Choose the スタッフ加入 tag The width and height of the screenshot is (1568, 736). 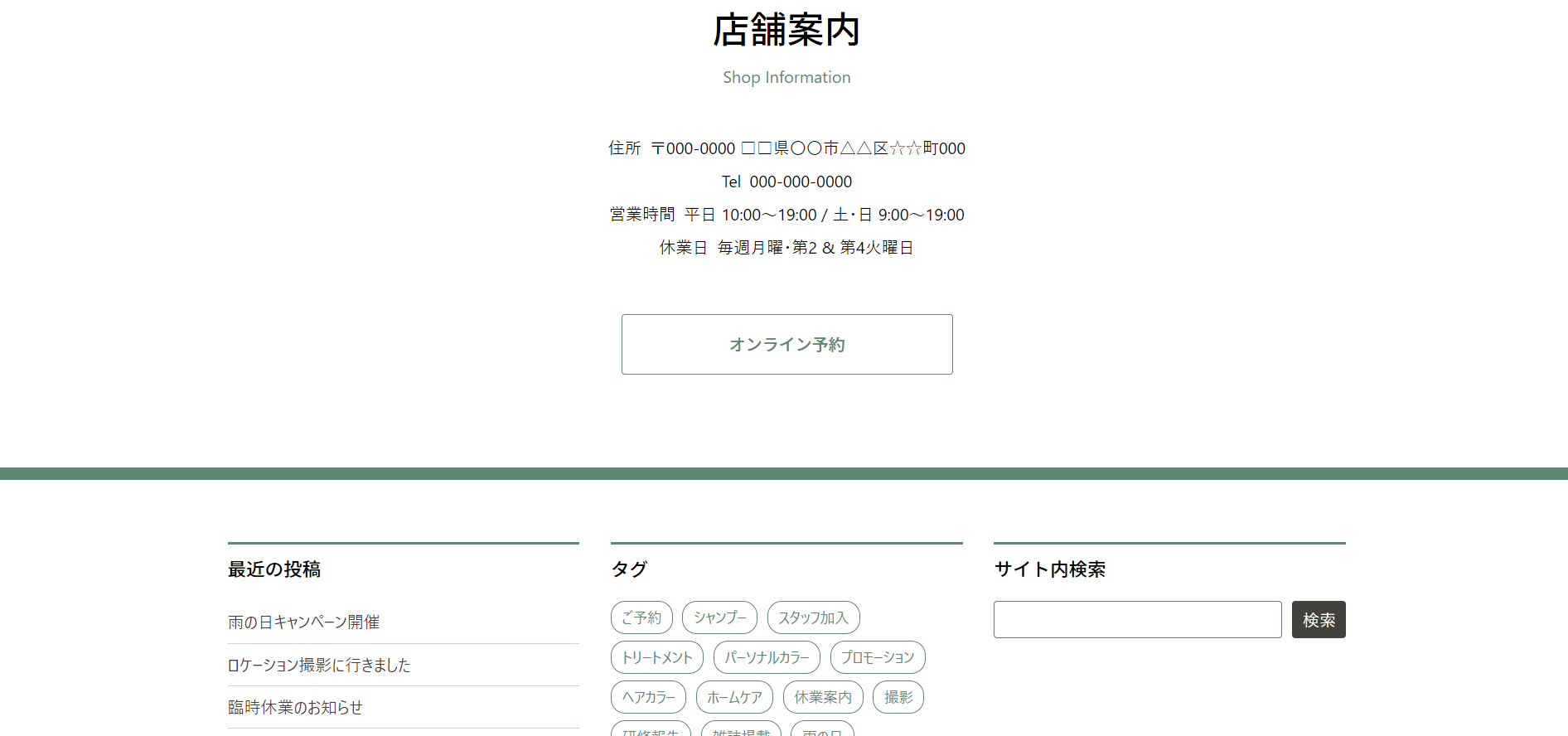813,617
